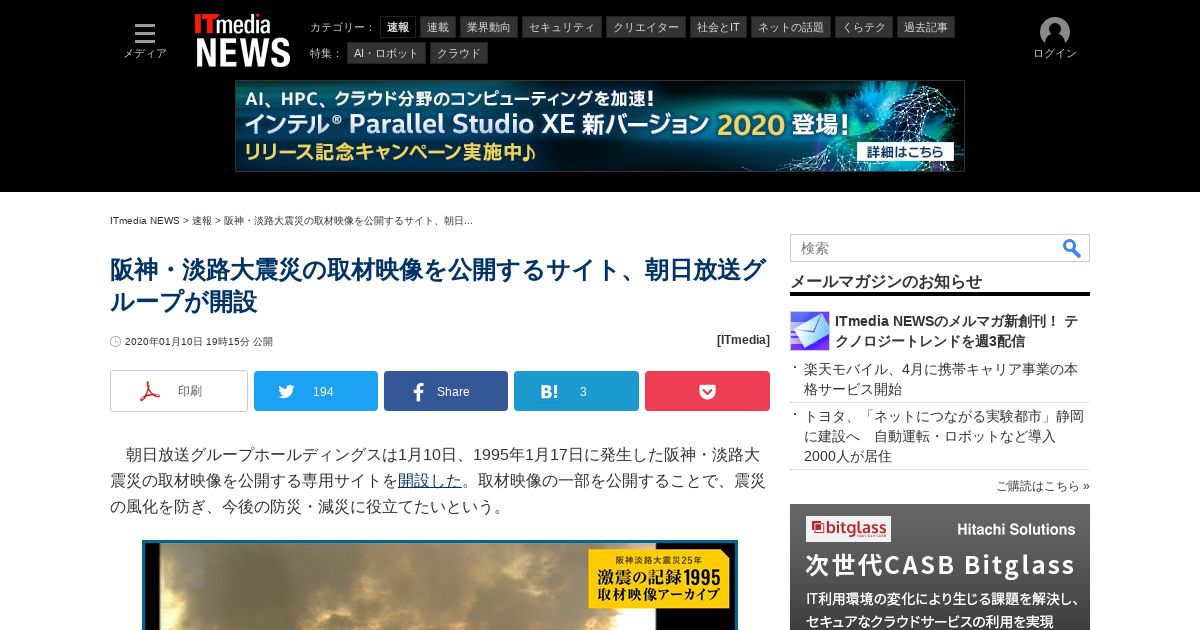Select the 速報 category tab
The width and height of the screenshot is (1200, 630).
[398, 27]
